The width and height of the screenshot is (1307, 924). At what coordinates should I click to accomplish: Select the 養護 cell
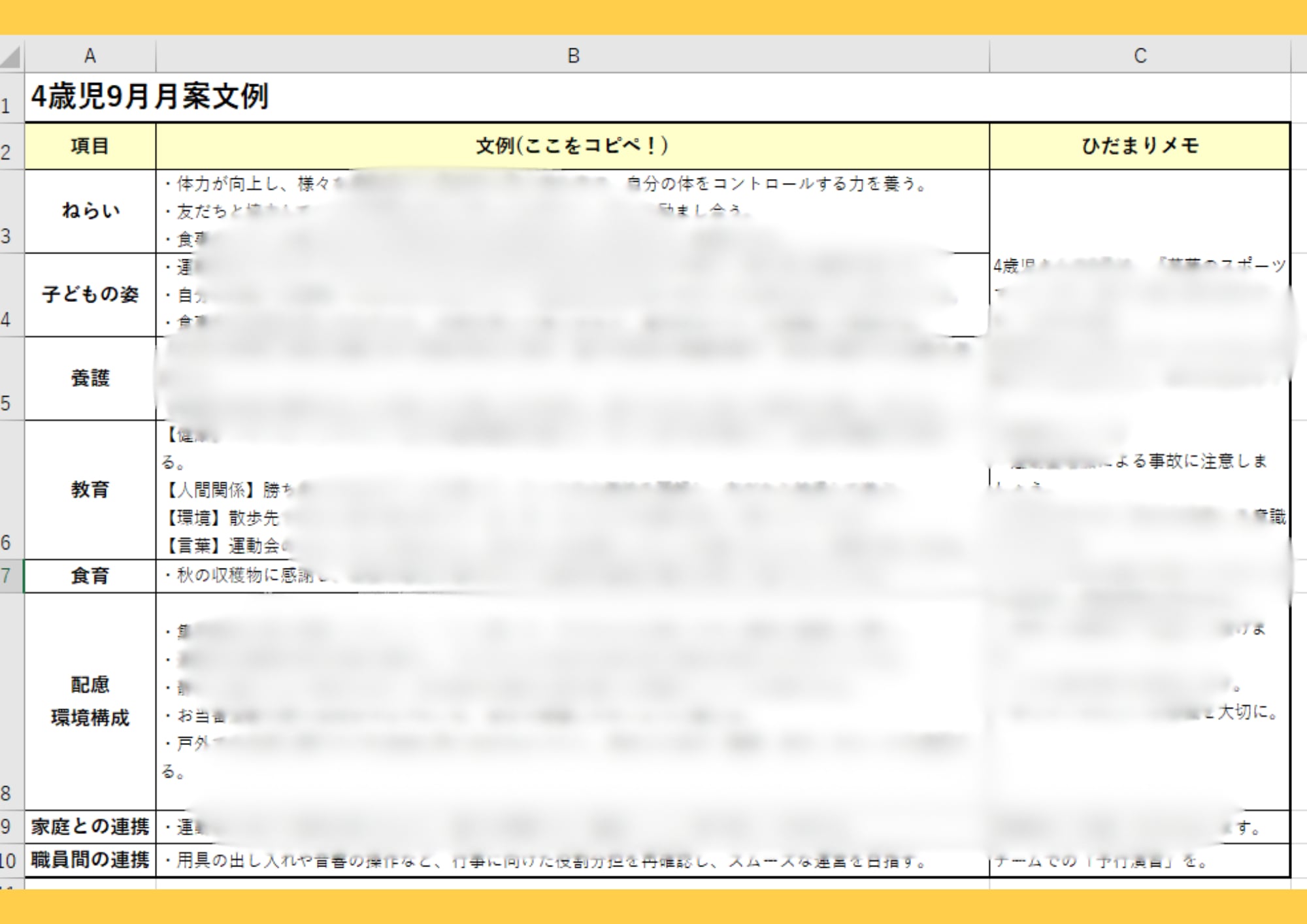(x=90, y=378)
